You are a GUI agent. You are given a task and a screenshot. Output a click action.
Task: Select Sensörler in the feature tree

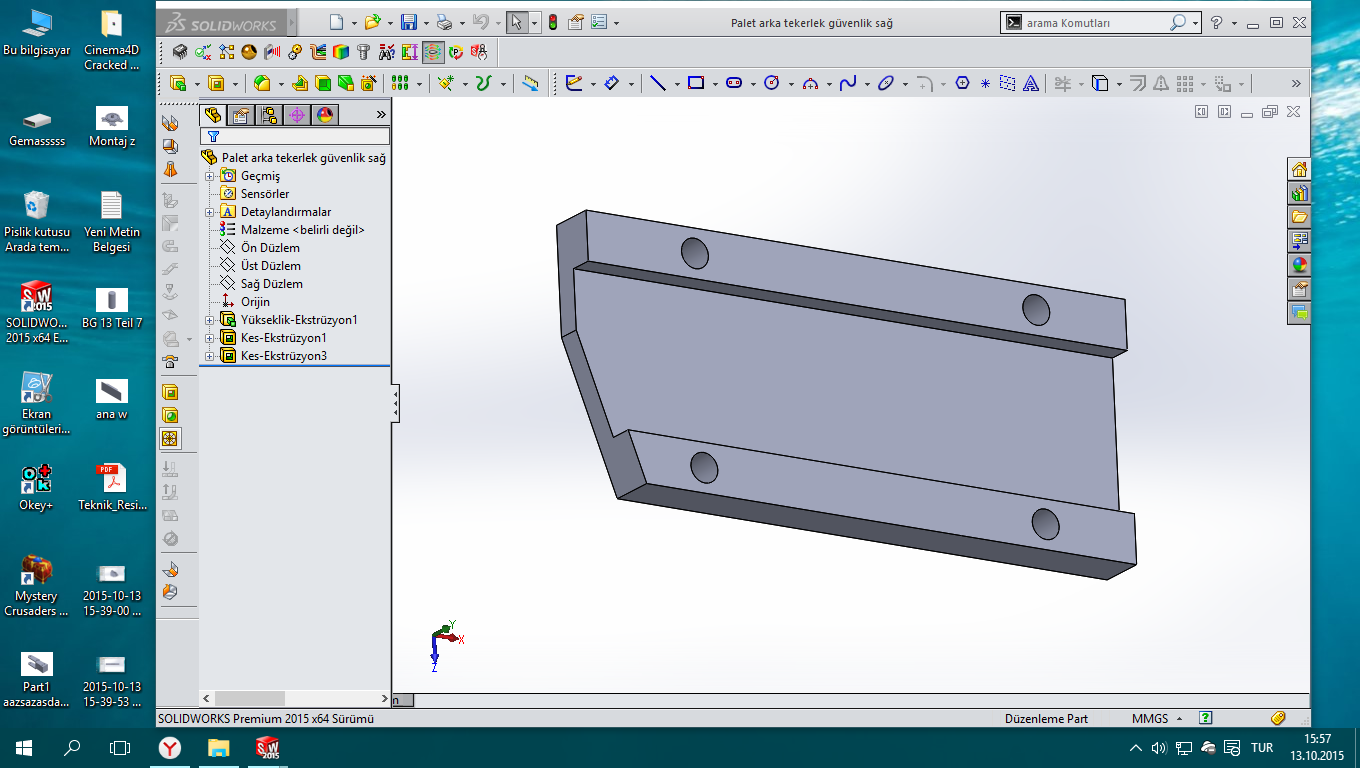265,194
